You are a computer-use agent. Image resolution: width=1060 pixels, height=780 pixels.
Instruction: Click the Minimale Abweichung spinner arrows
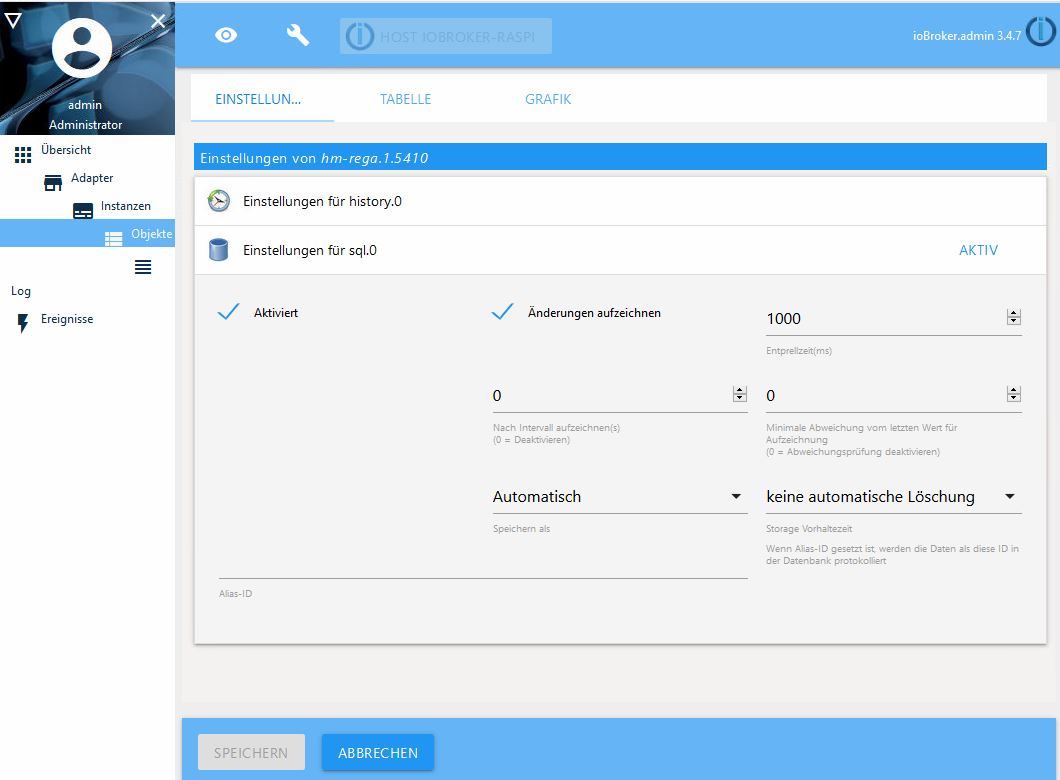1013,394
